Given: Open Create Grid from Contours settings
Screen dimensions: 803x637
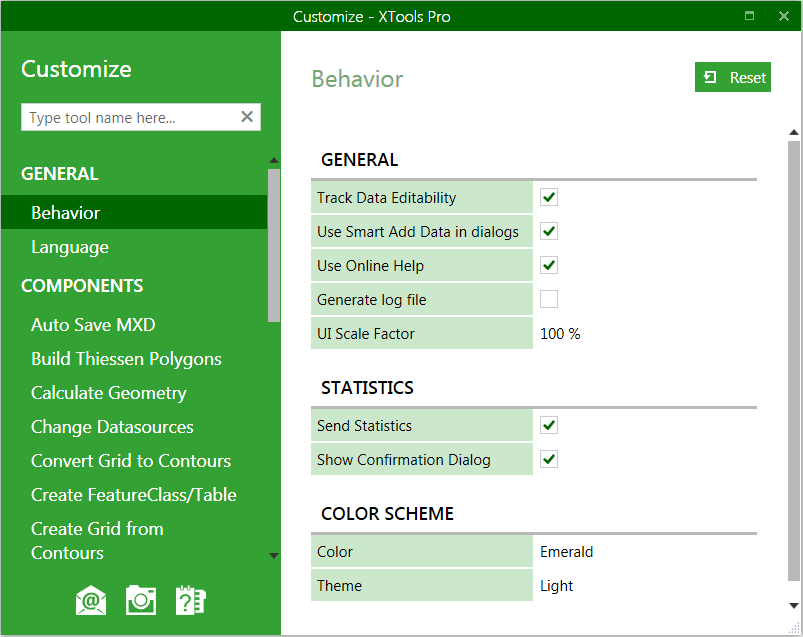Looking at the screenshot, I should point(97,541).
